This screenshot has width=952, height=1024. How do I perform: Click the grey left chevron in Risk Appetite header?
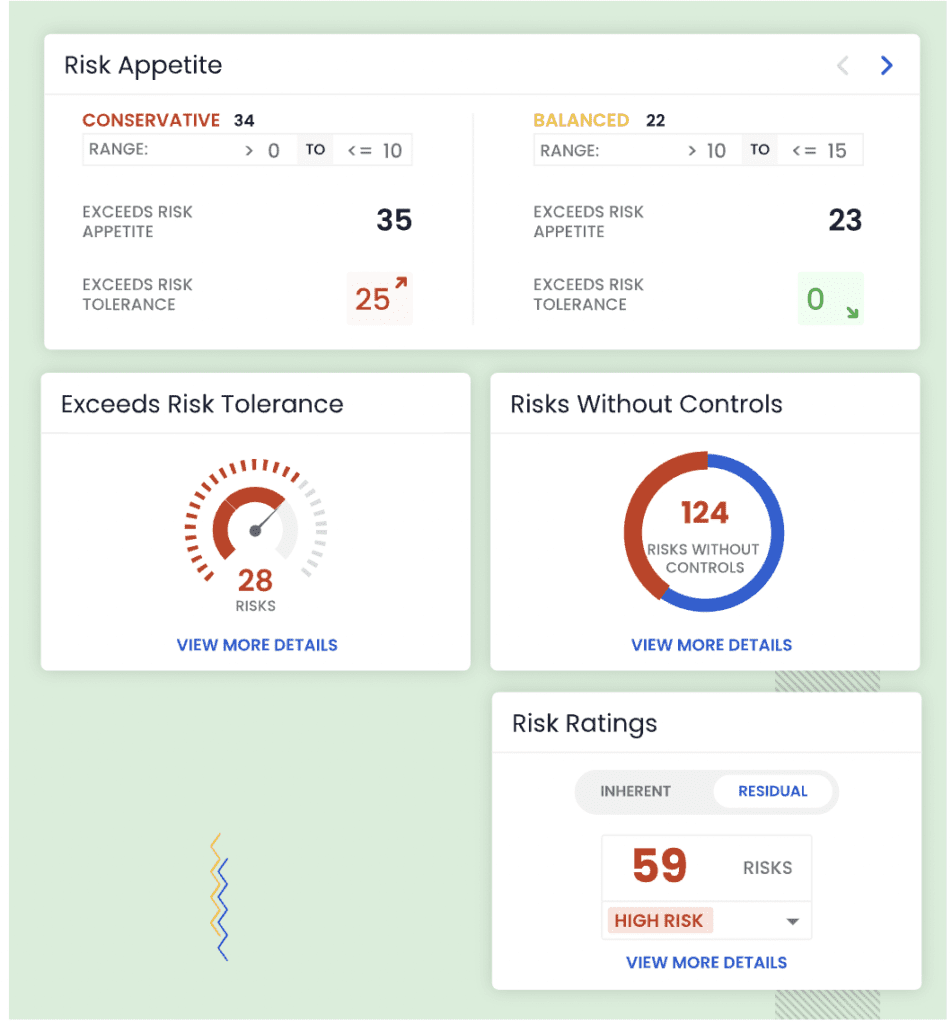coord(843,65)
